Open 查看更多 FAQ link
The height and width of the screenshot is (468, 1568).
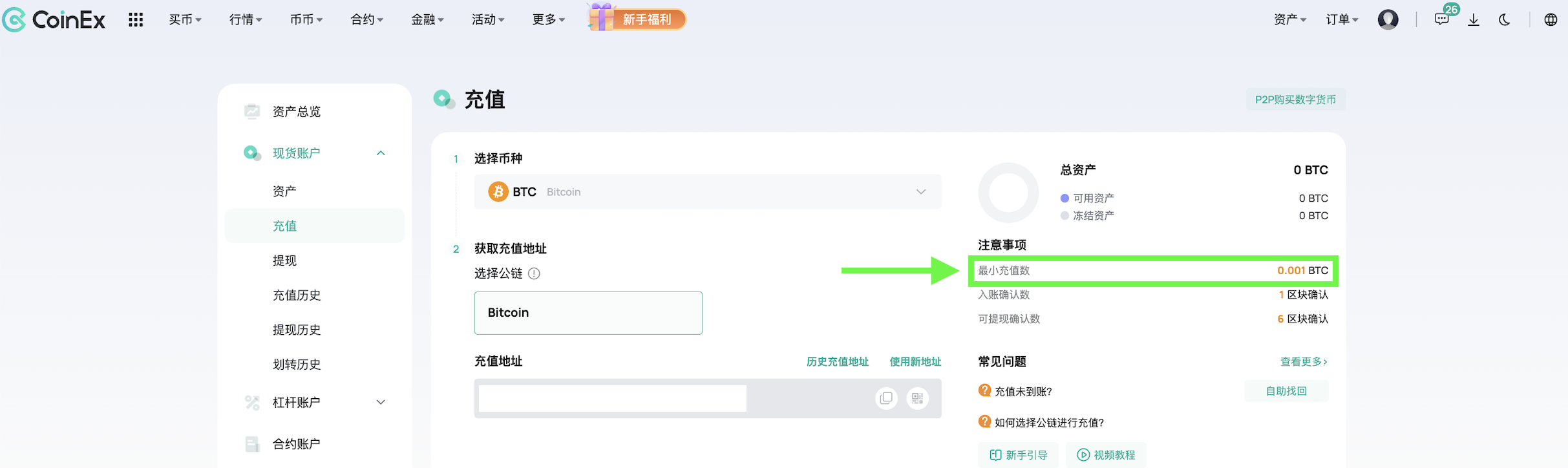pos(1304,361)
